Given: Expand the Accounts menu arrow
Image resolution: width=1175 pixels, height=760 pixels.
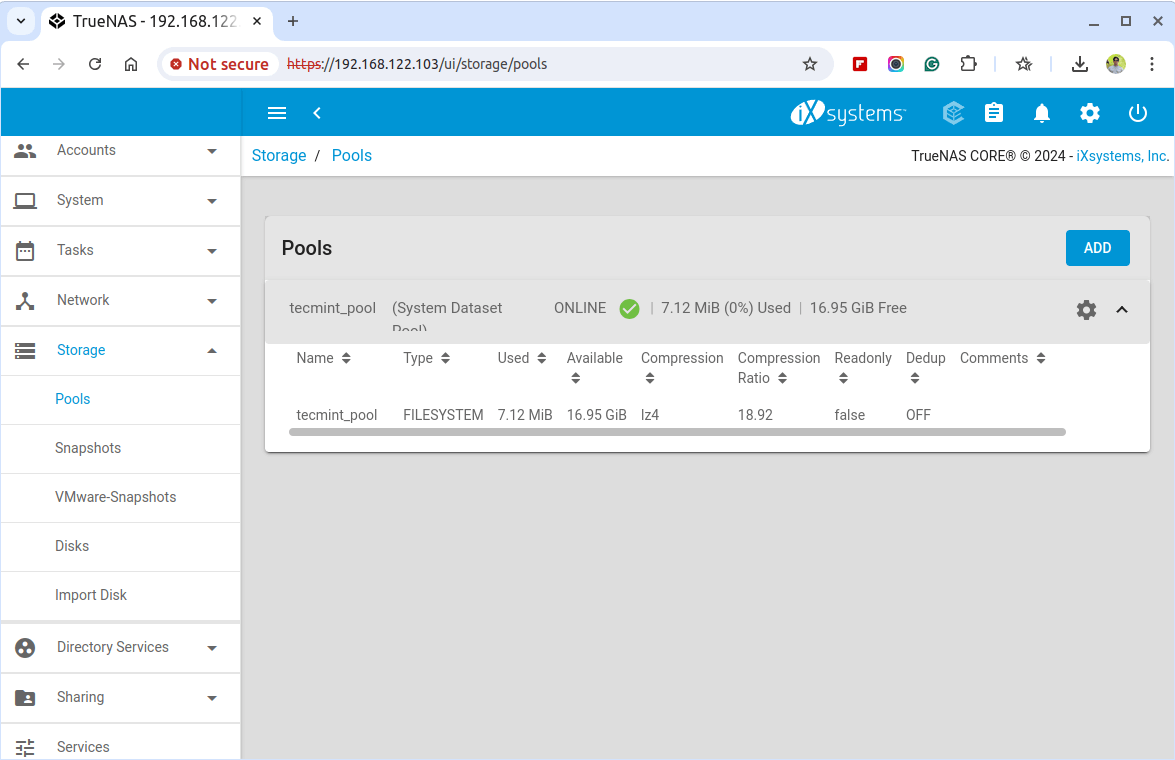Looking at the screenshot, I should [x=212, y=151].
